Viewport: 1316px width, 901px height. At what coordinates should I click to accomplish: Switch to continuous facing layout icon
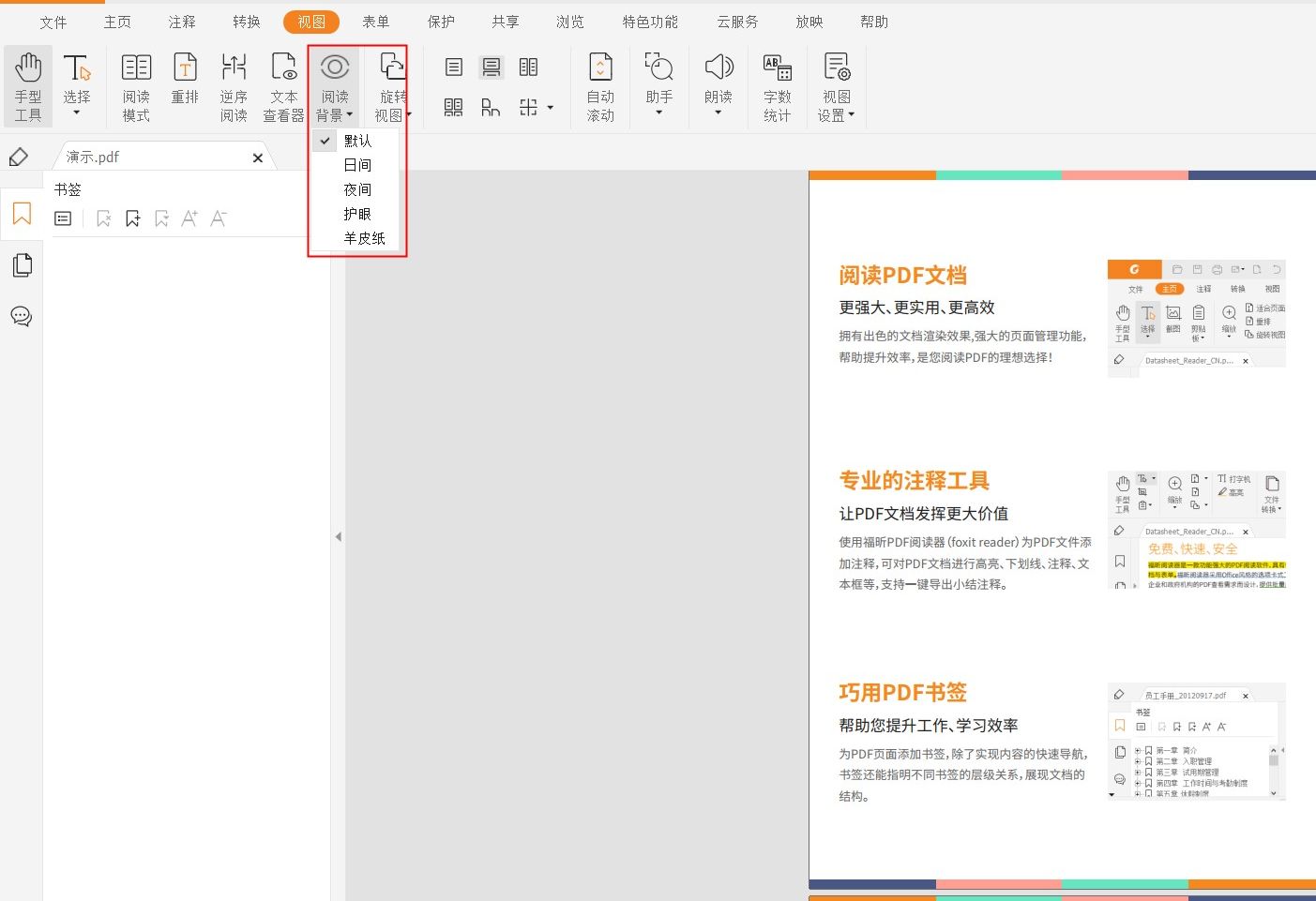(454, 108)
